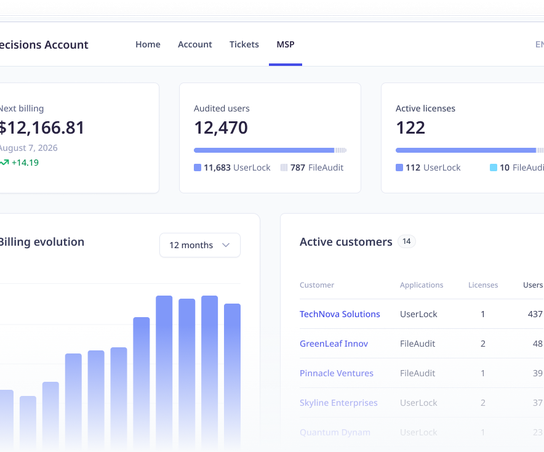Click the 437 users value for TechNova Solutions
The width and height of the screenshot is (544, 452).
pos(535,314)
